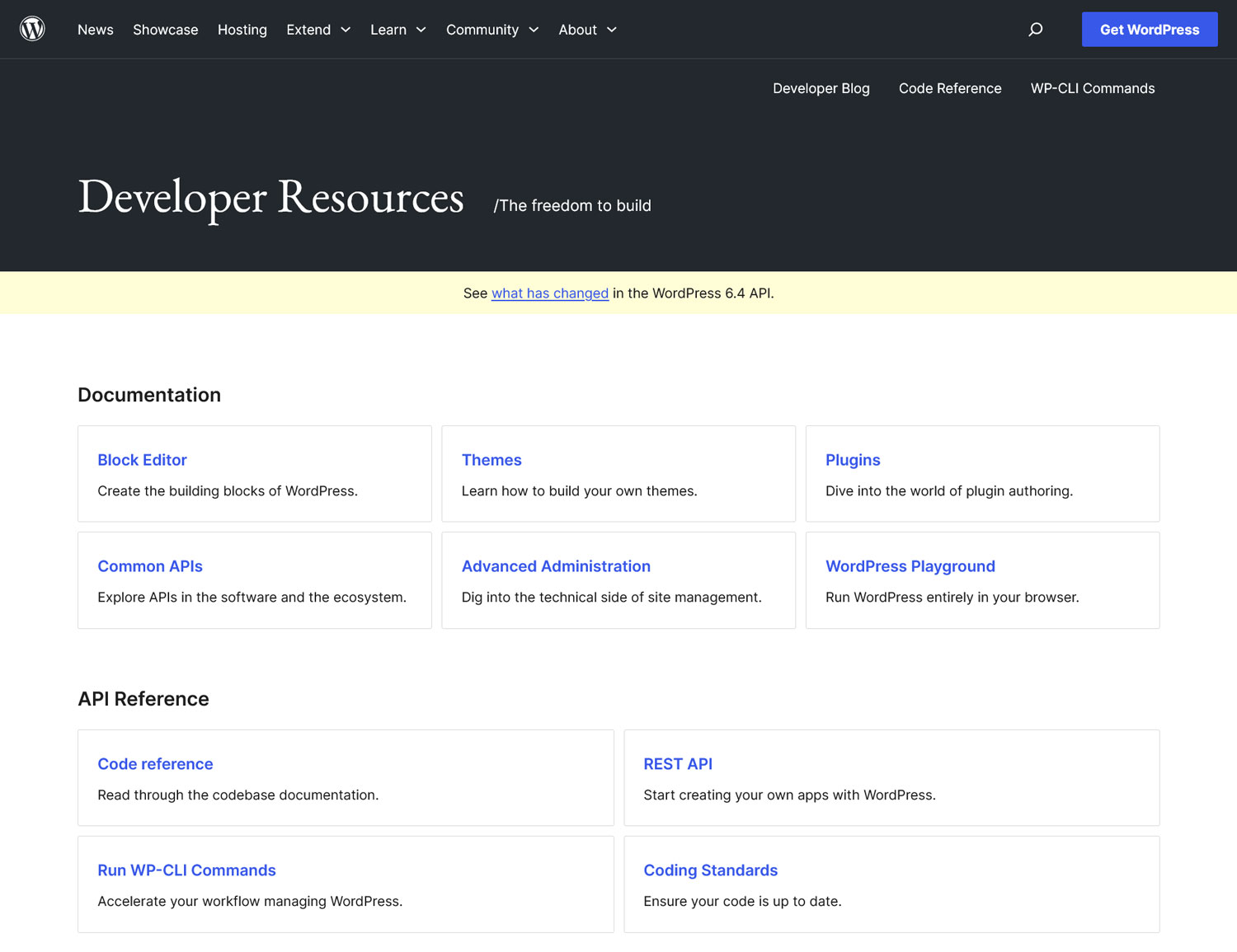Expand the Learn dropdown menu
This screenshot has height=952, width=1237.
point(421,30)
